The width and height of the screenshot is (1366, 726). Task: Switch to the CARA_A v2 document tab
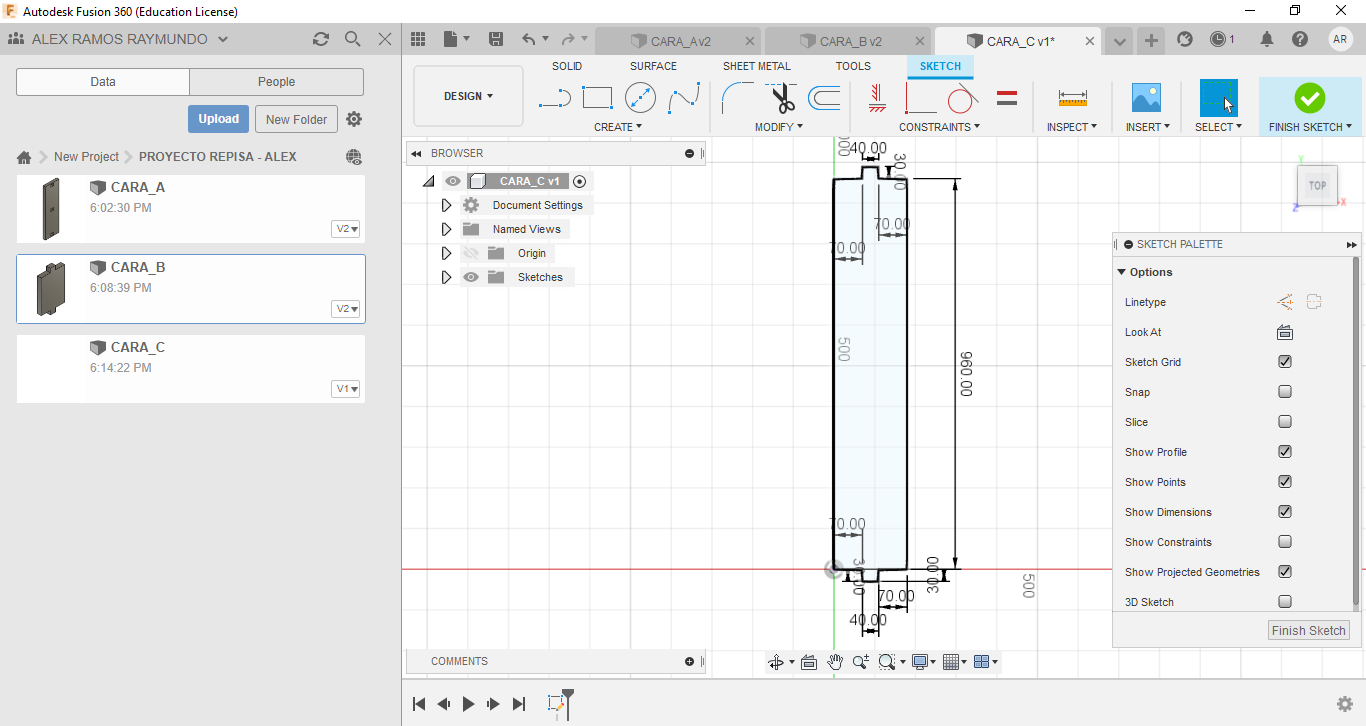pos(680,41)
